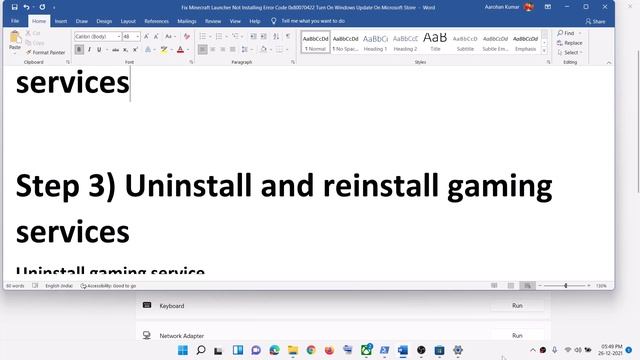Open the font size dropdown
Screen dimensions: 640x360
click(x=138, y=37)
